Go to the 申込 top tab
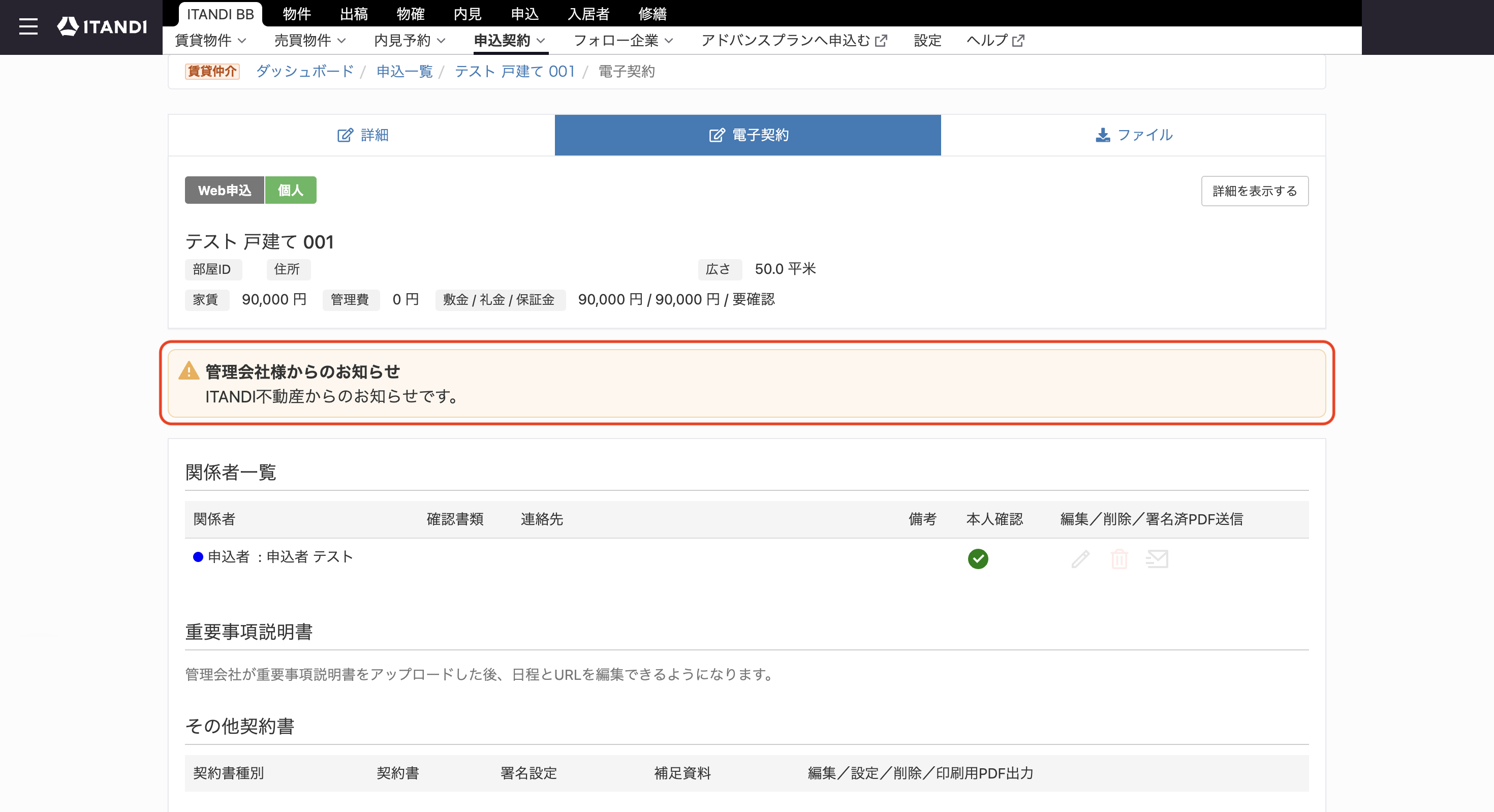 [525, 14]
